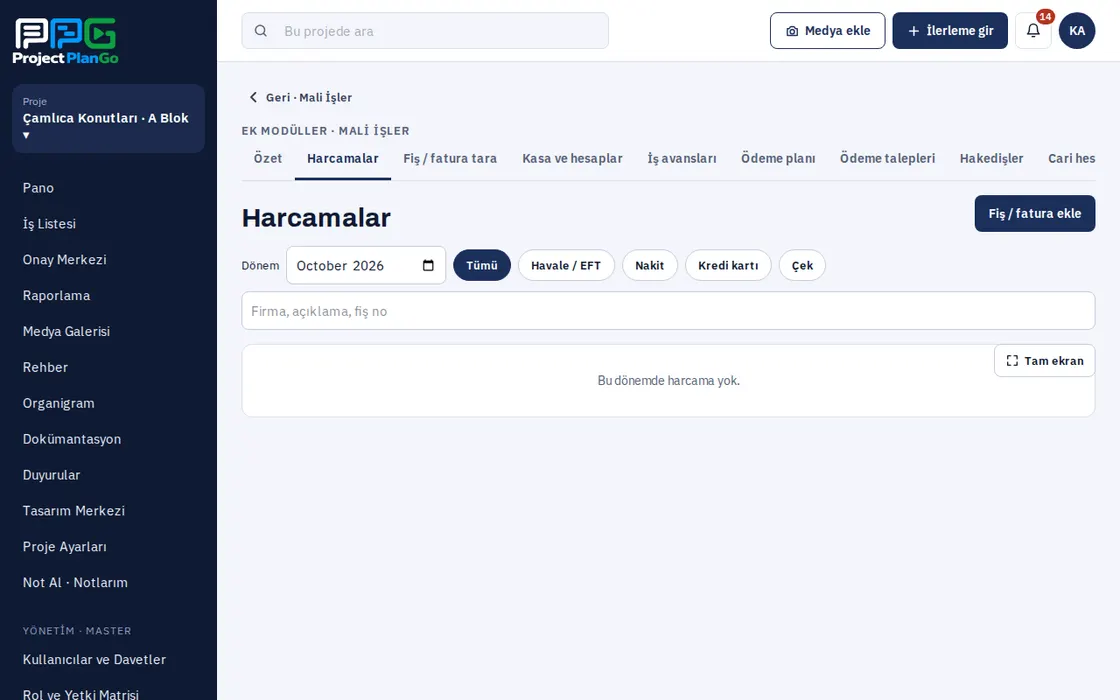Select the Tümü filter chip

click(482, 265)
